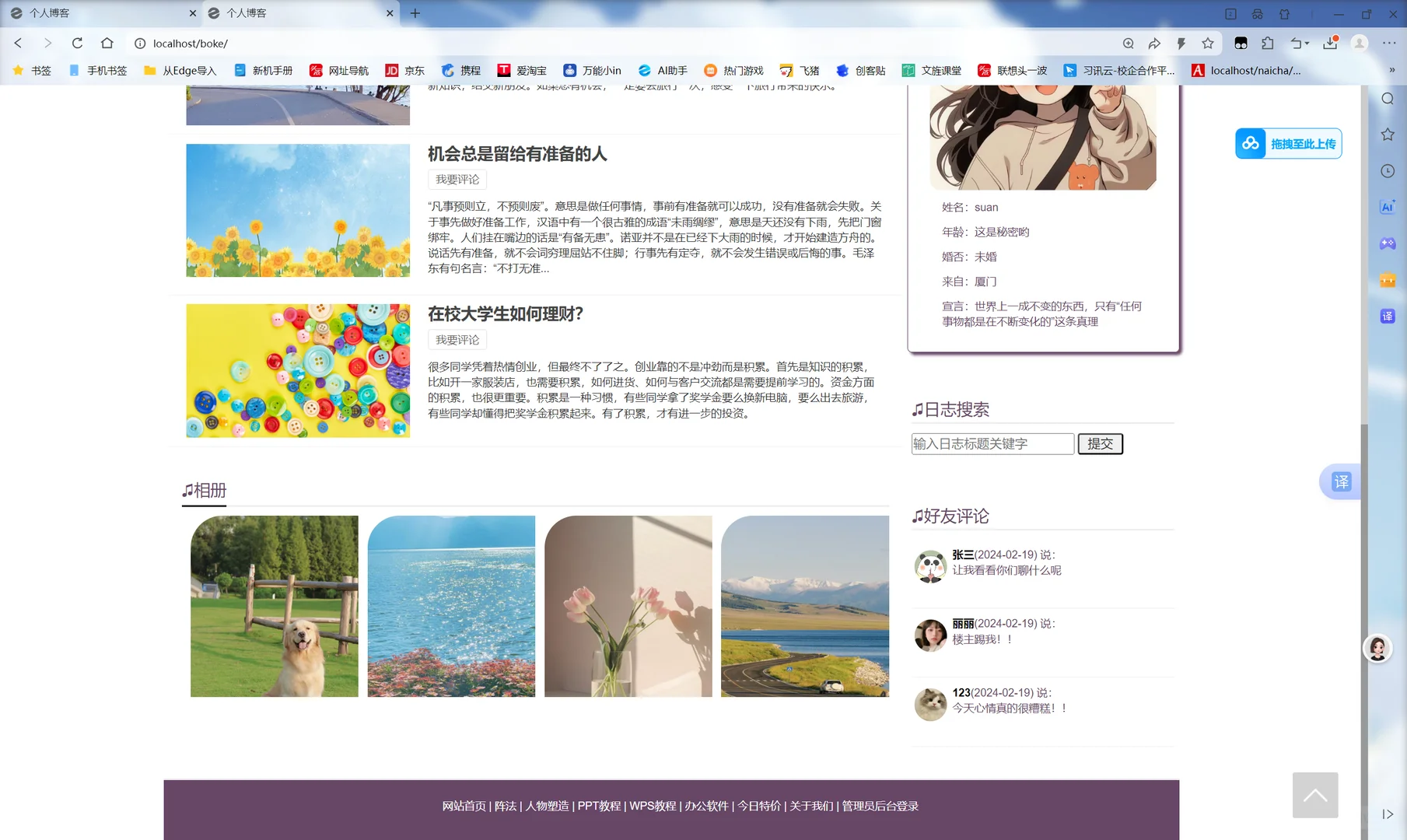Open the sidebar search icon

[x=1388, y=99]
